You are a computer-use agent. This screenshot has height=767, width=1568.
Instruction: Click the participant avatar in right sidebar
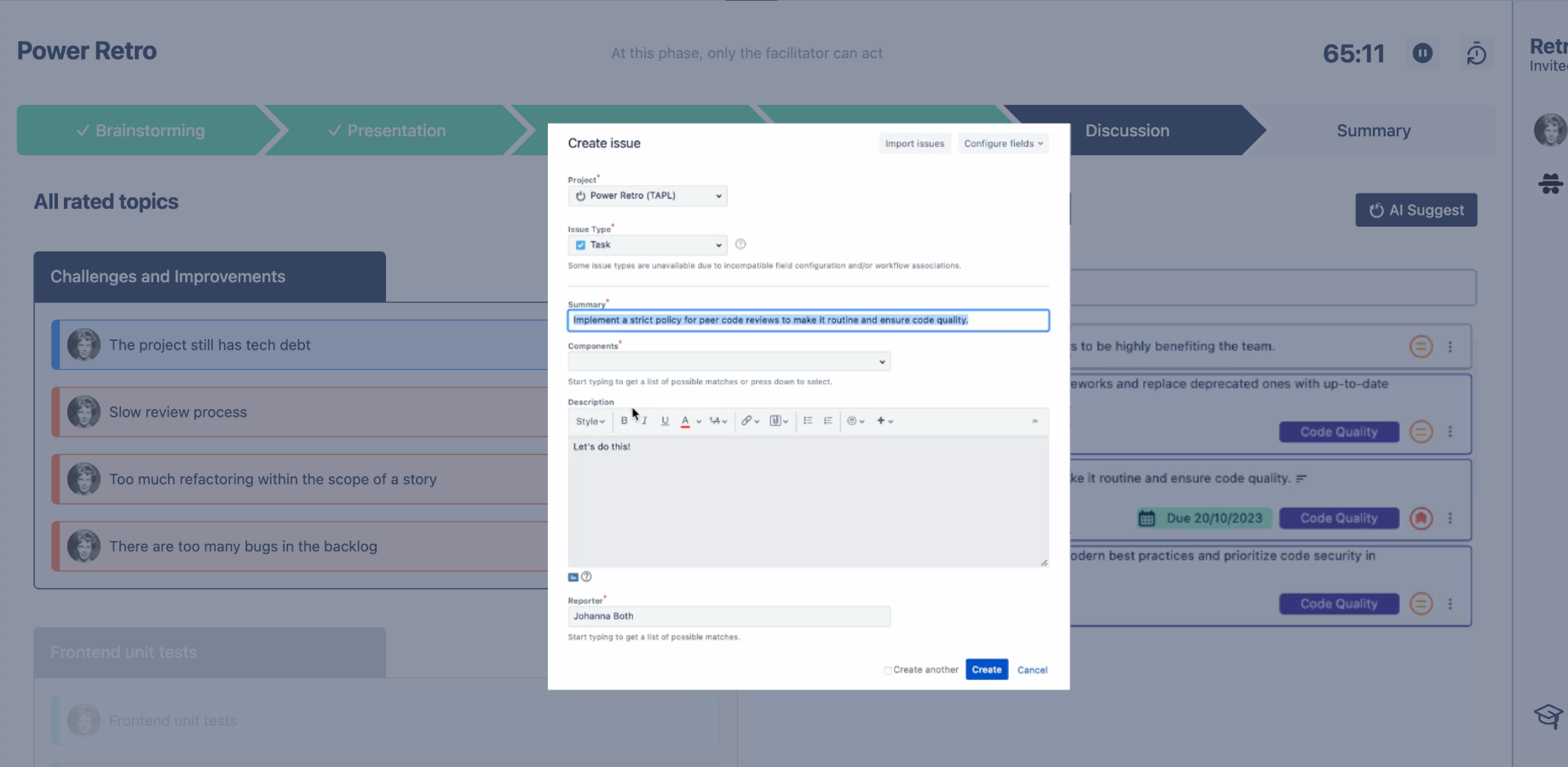click(x=1550, y=130)
